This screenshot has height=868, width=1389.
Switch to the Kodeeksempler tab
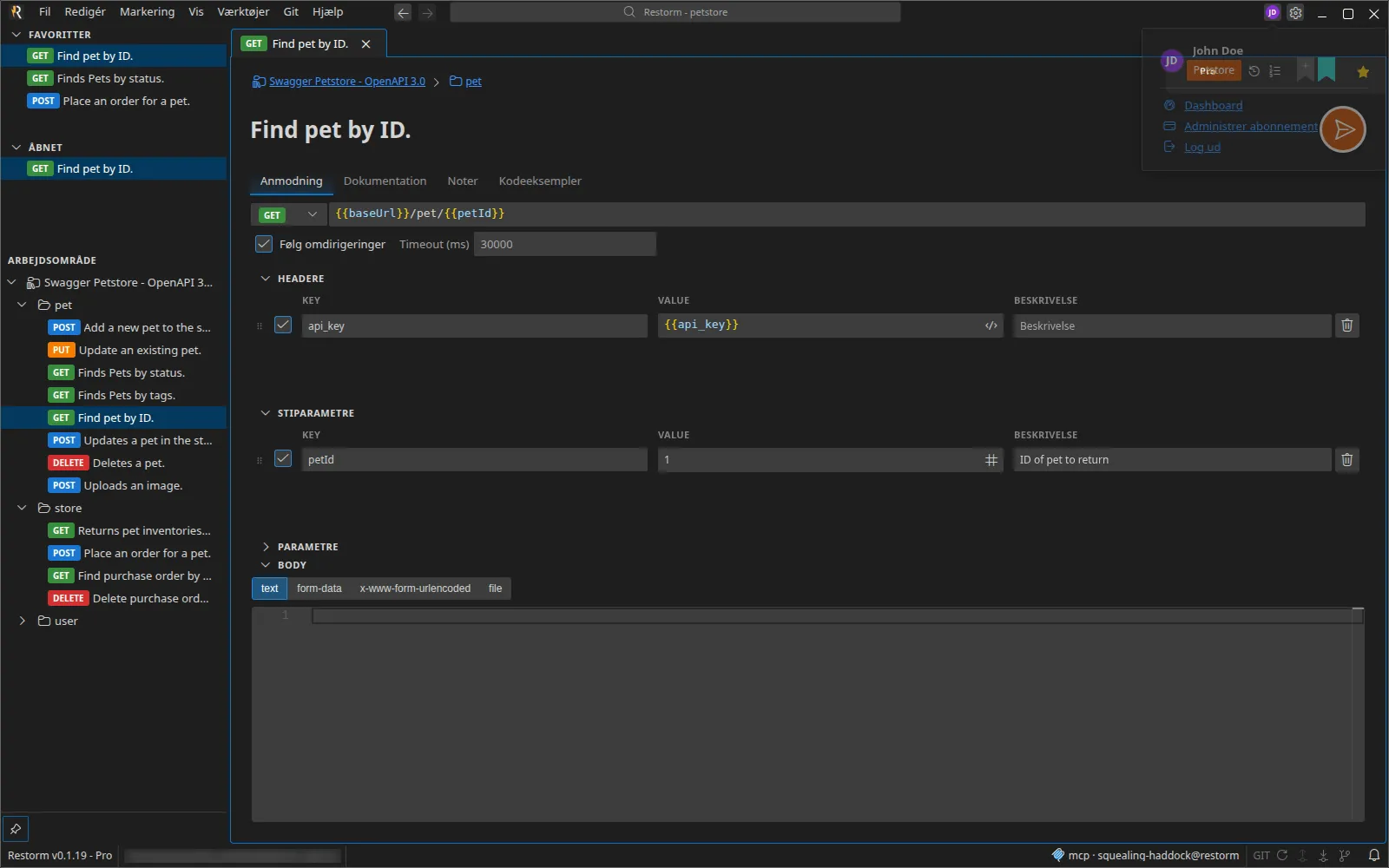540,181
